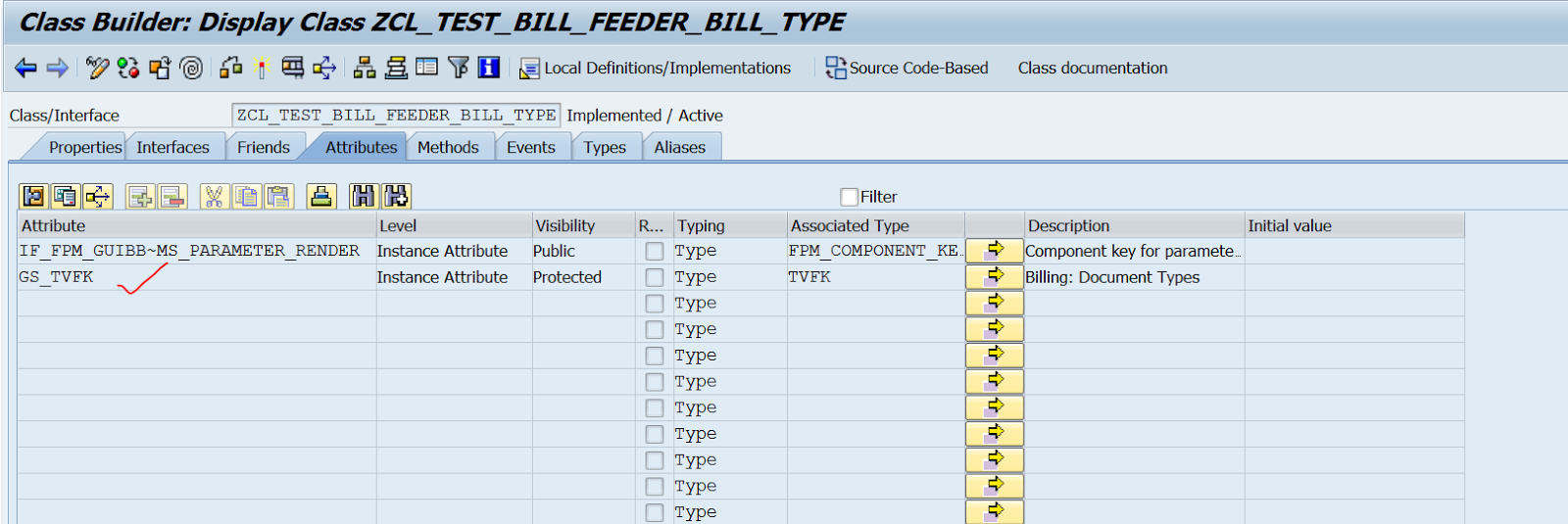Open the Friends tab

pyautogui.click(x=264, y=147)
